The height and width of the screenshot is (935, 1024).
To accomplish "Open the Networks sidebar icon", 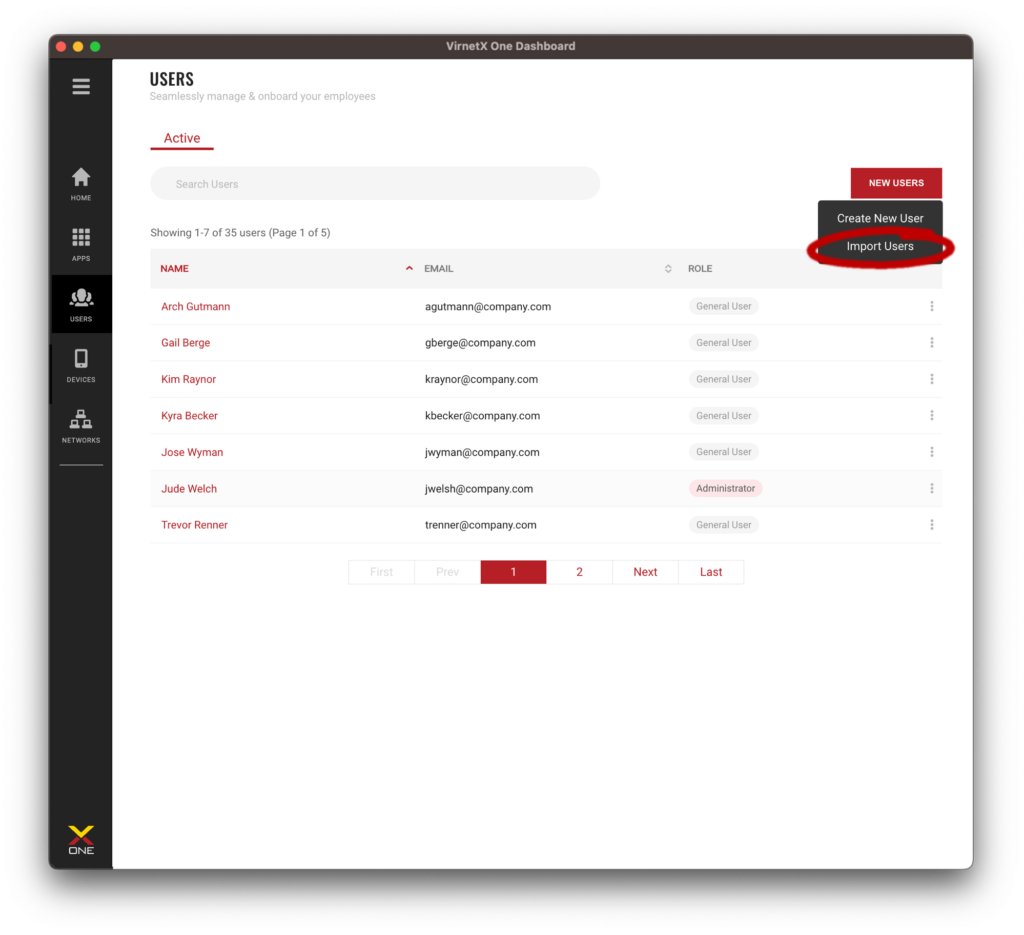I will tap(81, 425).
